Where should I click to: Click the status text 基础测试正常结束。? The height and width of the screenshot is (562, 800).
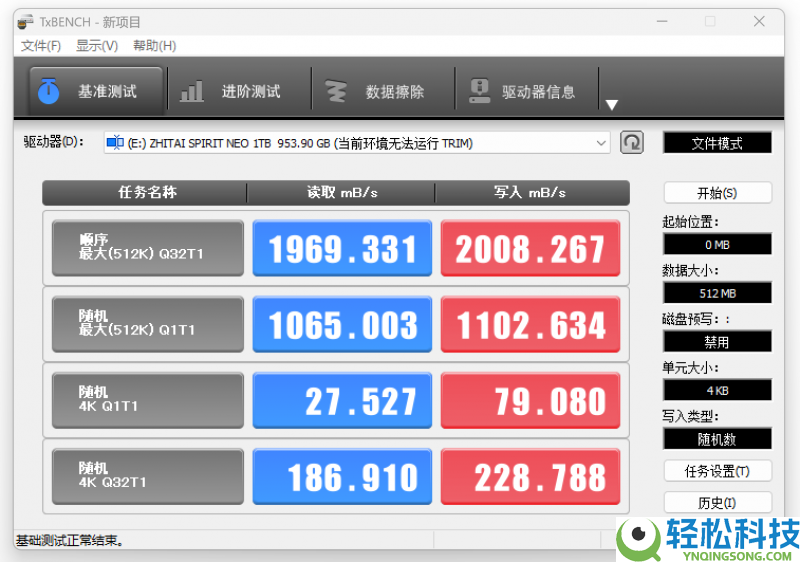tap(70, 540)
